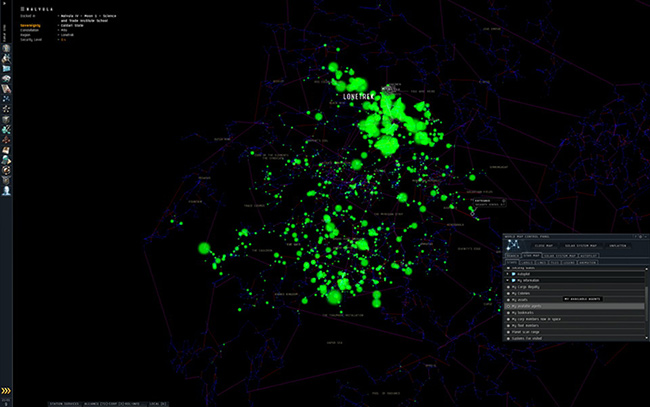Click the Unflatten button
Viewport: 650px width, 407px height.
[618, 245]
